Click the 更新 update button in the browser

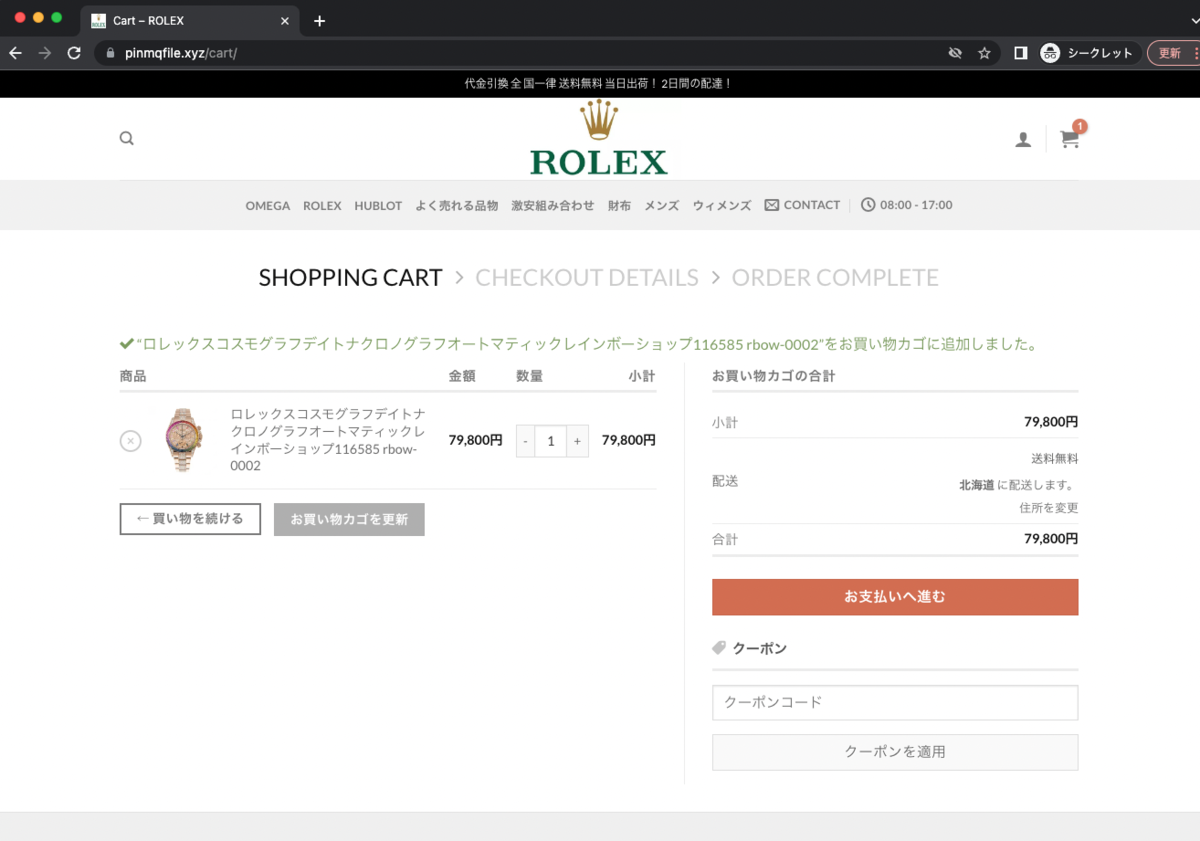click(1172, 53)
